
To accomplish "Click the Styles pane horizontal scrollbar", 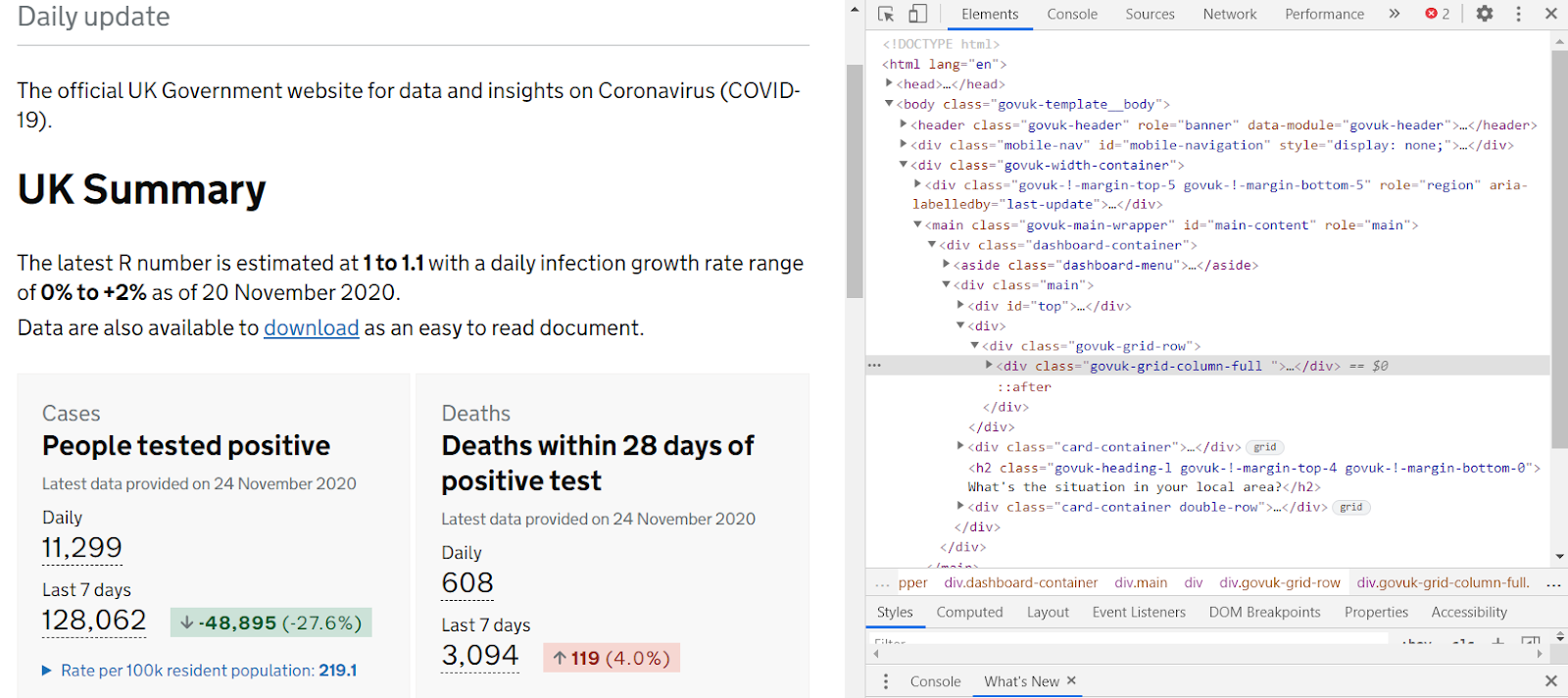I will pyautogui.click(x=1207, y=653).
